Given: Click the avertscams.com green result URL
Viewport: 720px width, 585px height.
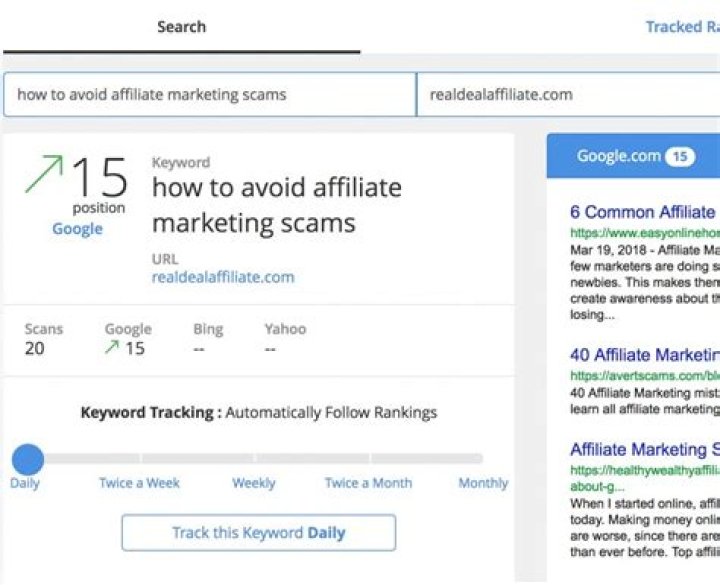Looking at the screenshot, I should point(643,376).
